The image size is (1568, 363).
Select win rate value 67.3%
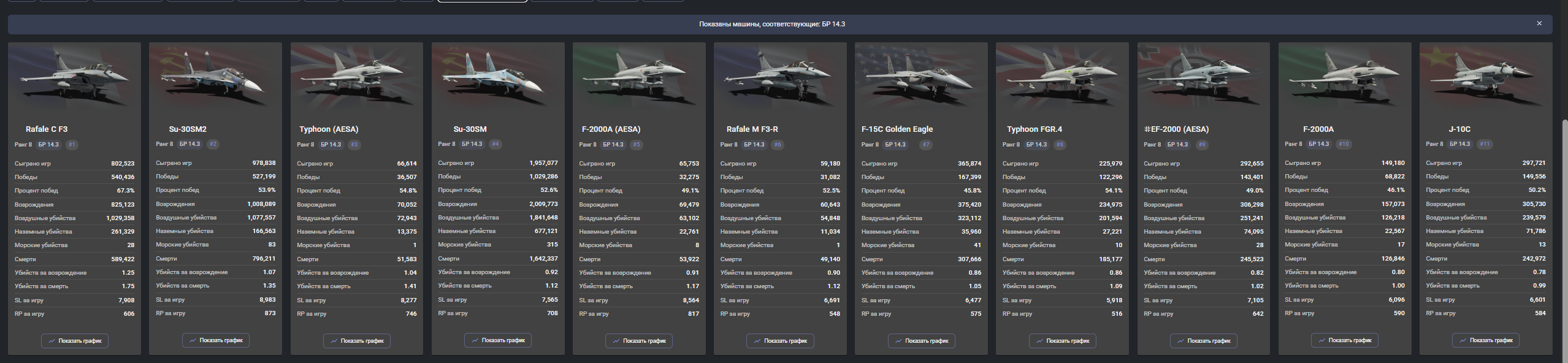(126, 191)
